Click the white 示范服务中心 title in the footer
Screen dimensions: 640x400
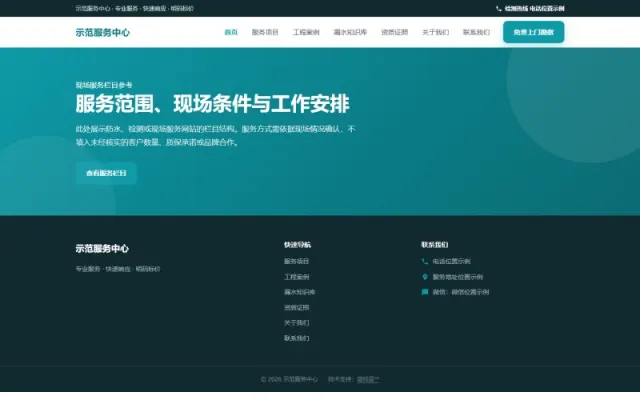102,249
